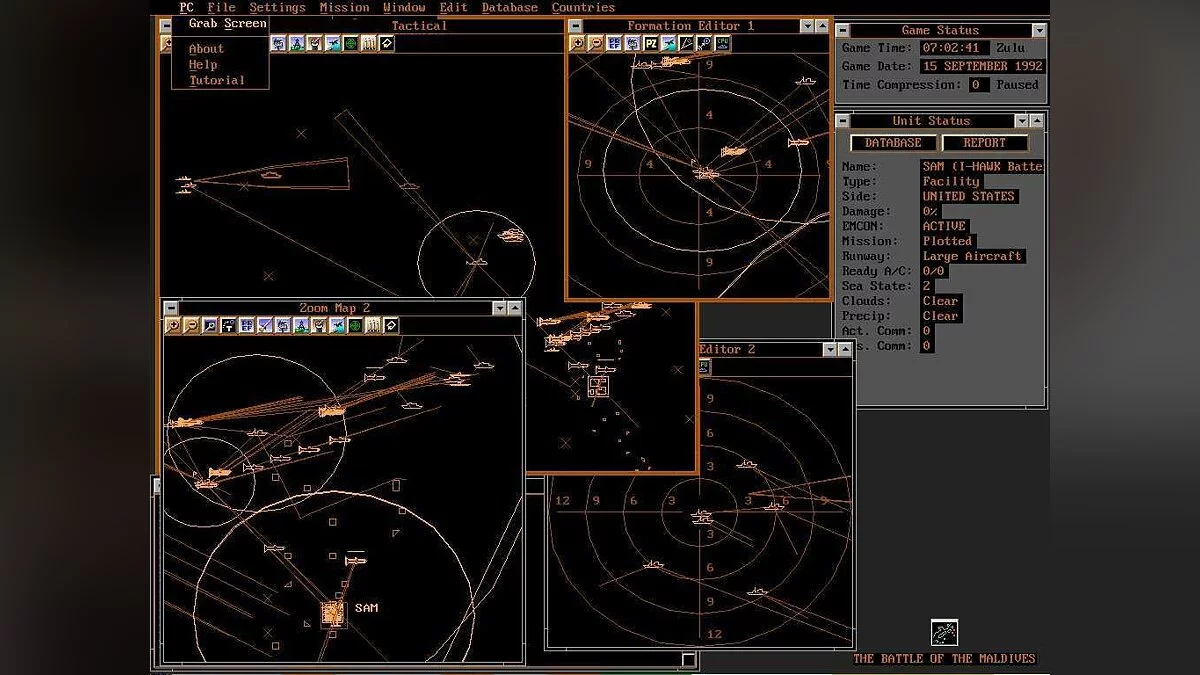The image size is (1200, 675).
Task: Click arrow diamond icon in Zoom Map 2 toolbar
Action: tap(392, 325)
